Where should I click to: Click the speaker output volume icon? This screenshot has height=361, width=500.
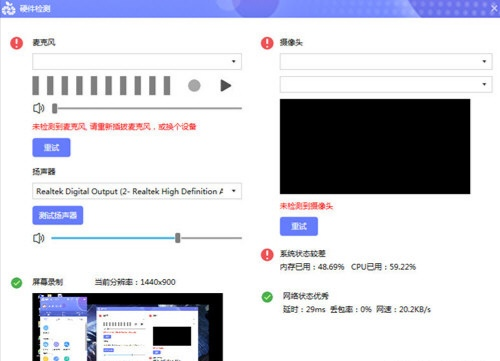coord(39,238)
